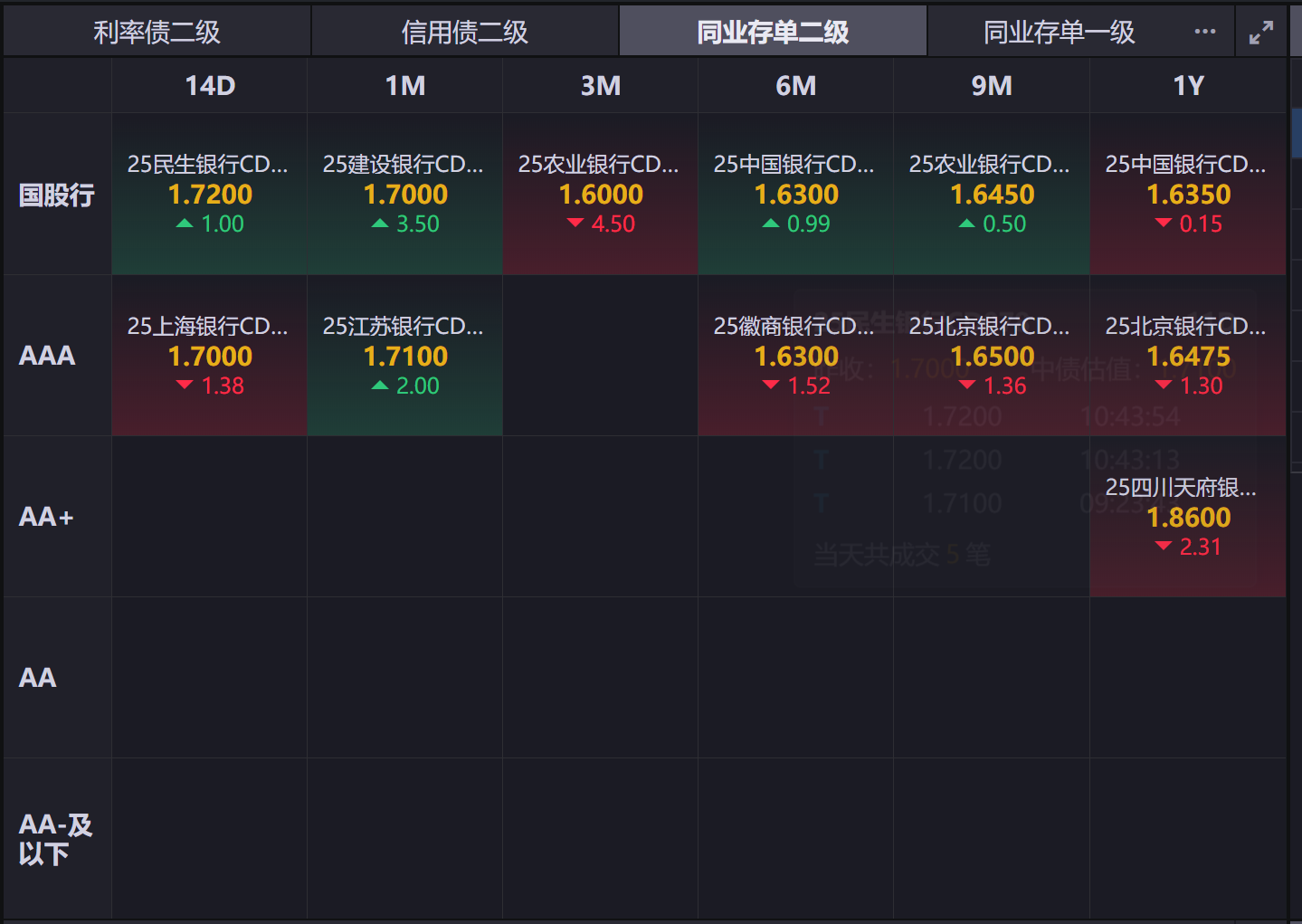Open 25徽商银行CD cell at 1.6300
Viewport: 1302px width, 924px height.
tap(796, 356)
